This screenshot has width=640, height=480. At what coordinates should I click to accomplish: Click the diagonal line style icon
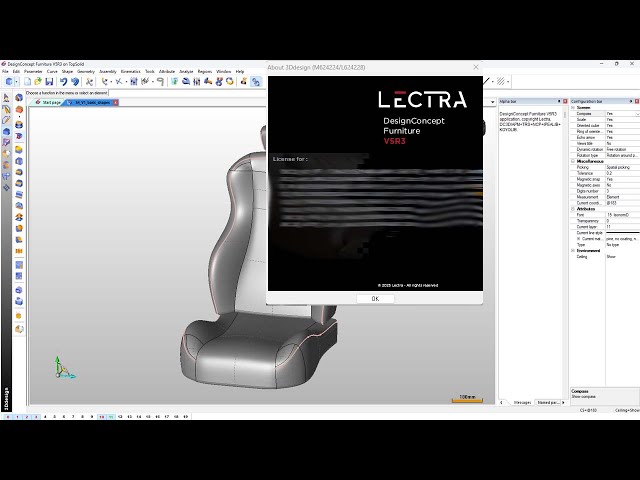tap(486, 81)
